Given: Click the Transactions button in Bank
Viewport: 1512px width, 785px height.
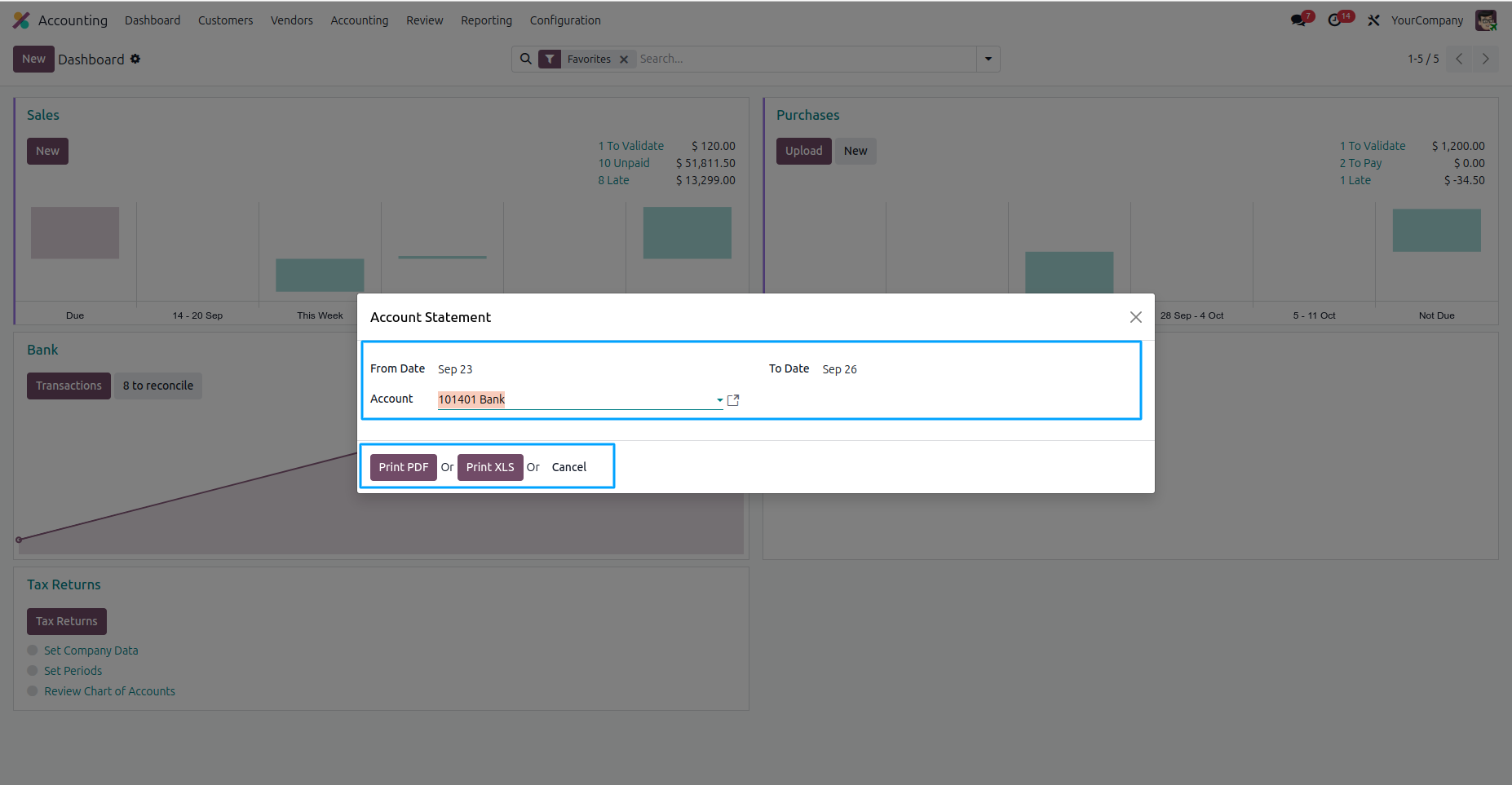Looking at the screenshot, I should (69, 386).
